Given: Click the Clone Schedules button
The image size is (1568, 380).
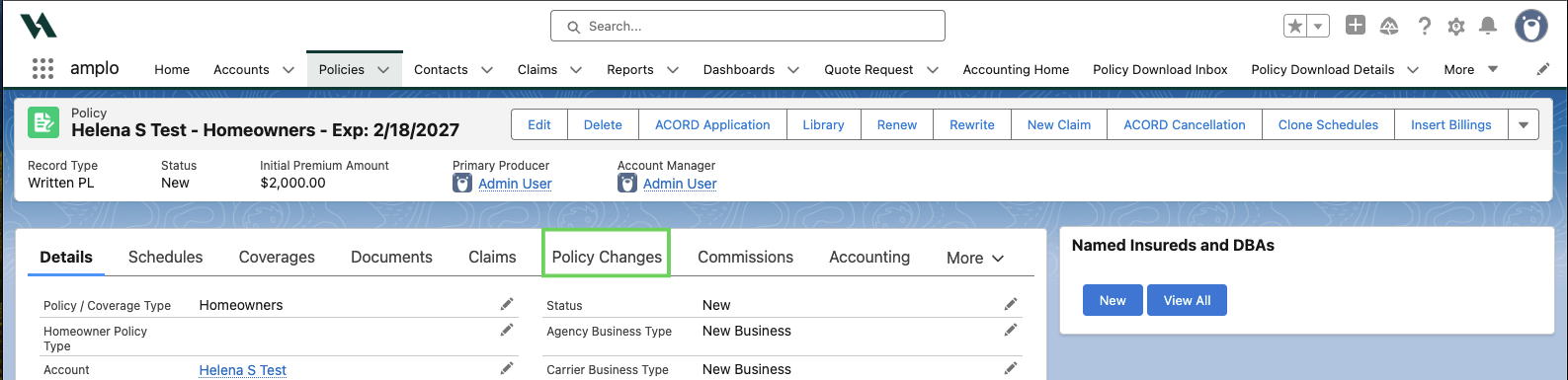Looking at the screenshot, I should pos(1328,124).
